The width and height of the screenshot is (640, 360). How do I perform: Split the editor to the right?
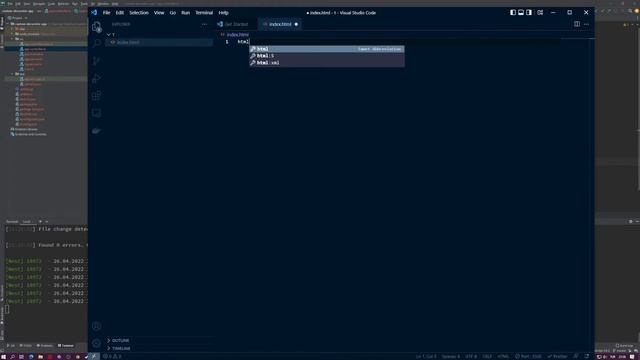tap(577, 24)
